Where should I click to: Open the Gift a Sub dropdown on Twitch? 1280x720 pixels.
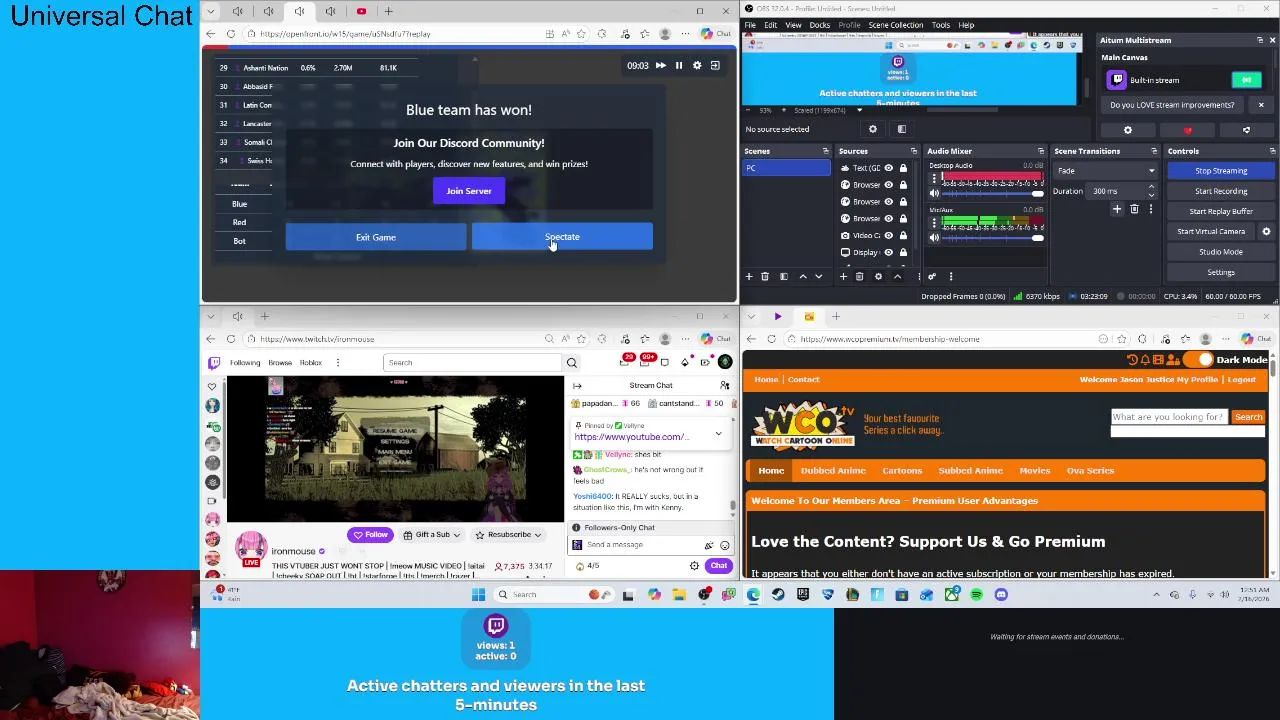[x=431, y=535]
